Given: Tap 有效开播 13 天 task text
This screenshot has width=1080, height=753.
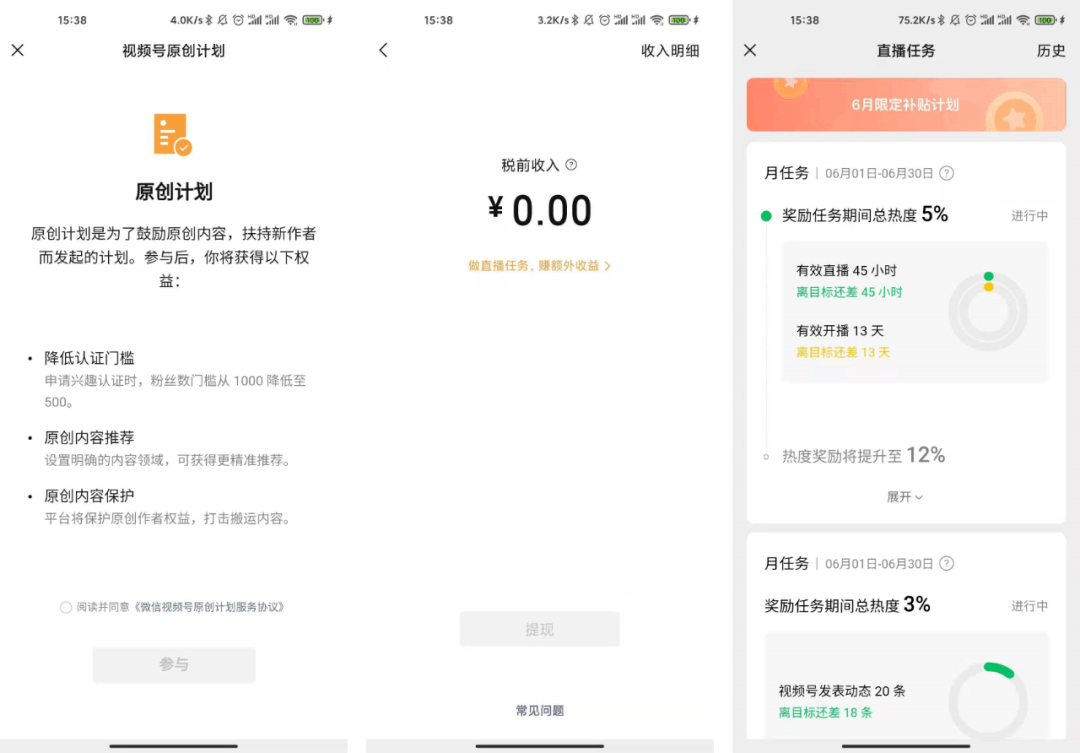Looking at the screenshot, I should [840, 331].
